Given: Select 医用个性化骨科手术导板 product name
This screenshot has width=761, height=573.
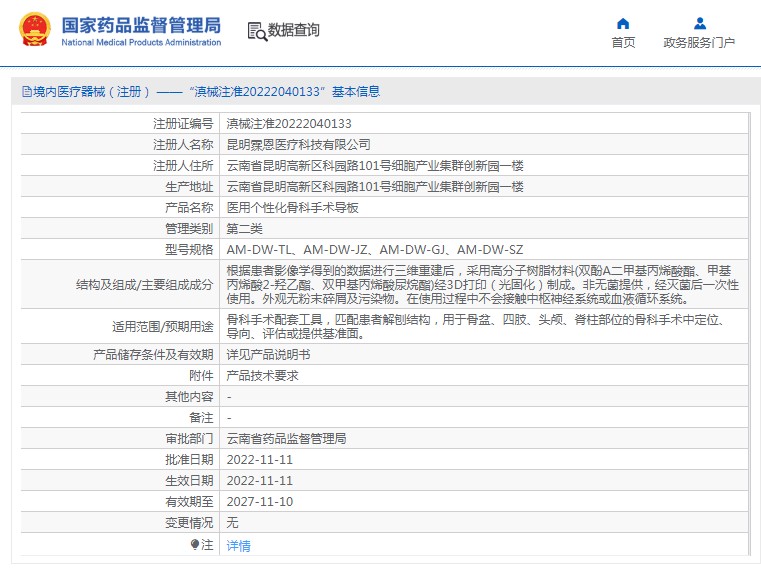Looking at the screenshot, I should click(292, 208).
